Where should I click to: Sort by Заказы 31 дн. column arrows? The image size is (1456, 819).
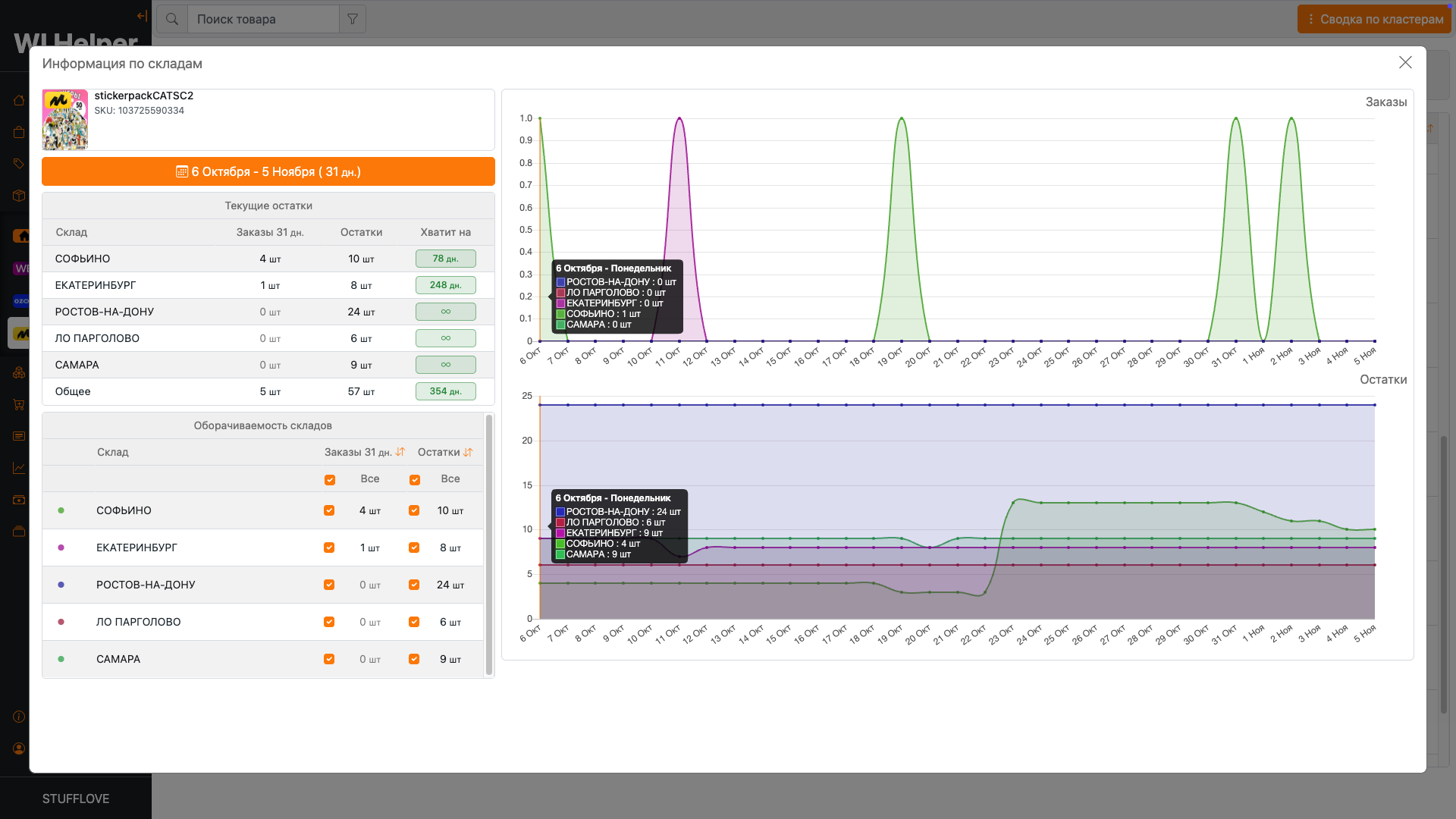point(400,452)
